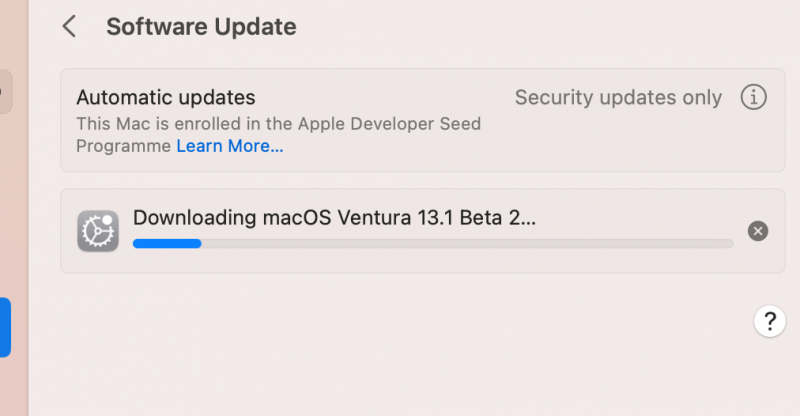This screenshot has height=416, width=800.
Task: Click the Apple Developer Seed Programme description
Action: (x=278, y=125)
